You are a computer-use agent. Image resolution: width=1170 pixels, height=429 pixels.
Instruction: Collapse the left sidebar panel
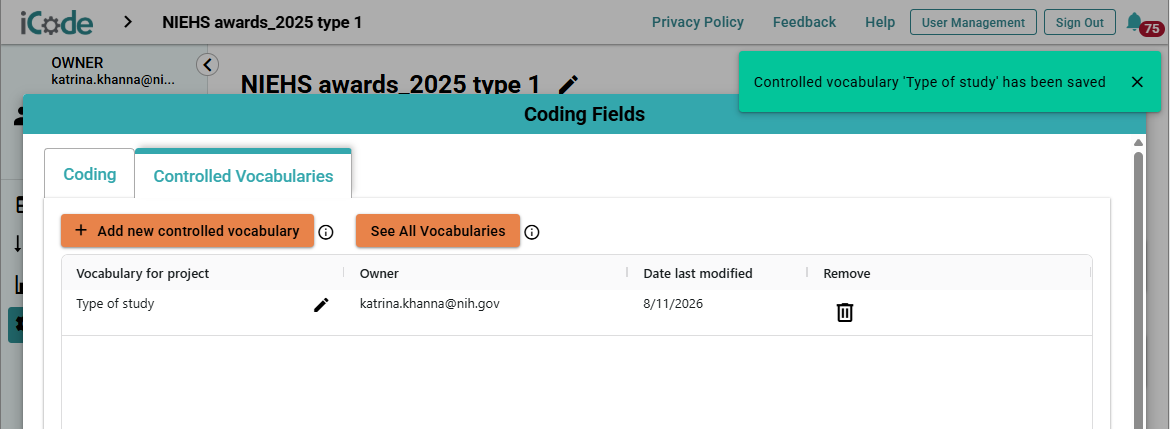click(207, 65)
